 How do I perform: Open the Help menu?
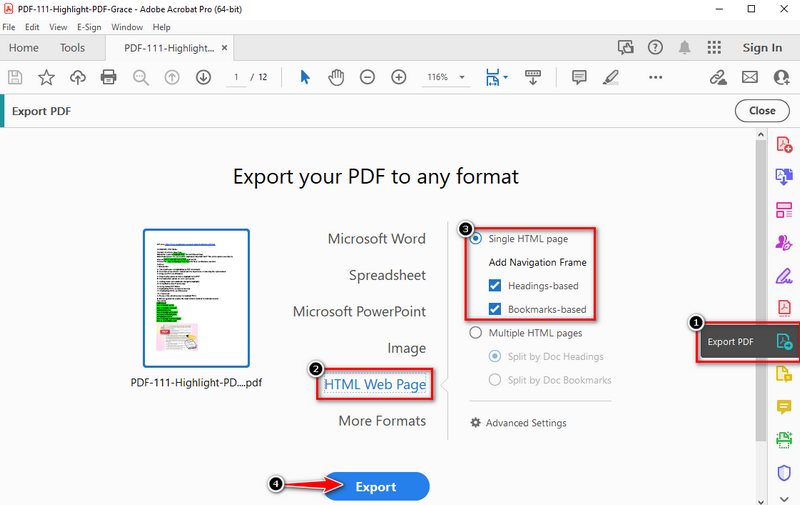(162, 27)
